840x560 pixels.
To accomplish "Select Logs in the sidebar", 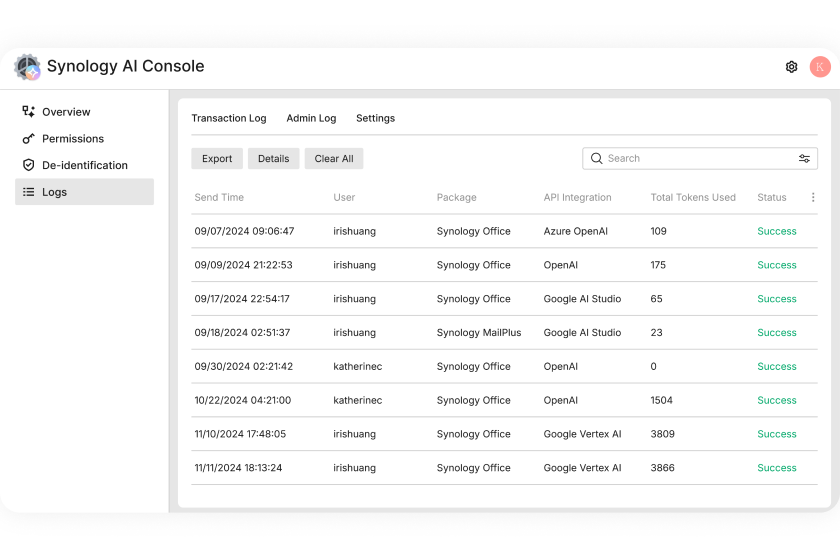I will point(85,192).
